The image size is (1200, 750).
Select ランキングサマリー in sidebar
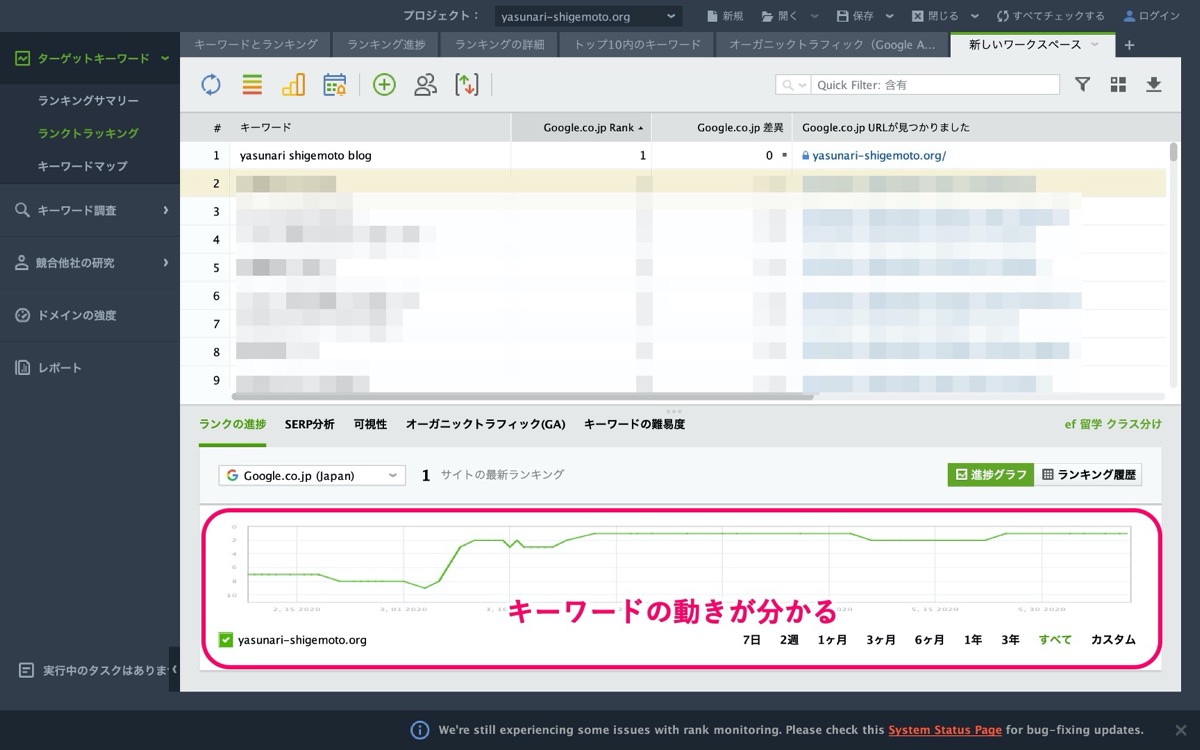(88, 101)
